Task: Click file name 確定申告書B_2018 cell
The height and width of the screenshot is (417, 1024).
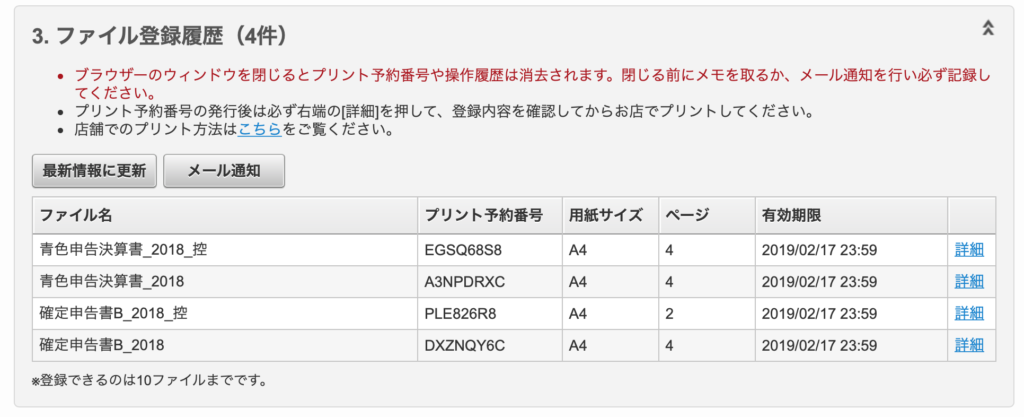Action: [x=102, y=345]
